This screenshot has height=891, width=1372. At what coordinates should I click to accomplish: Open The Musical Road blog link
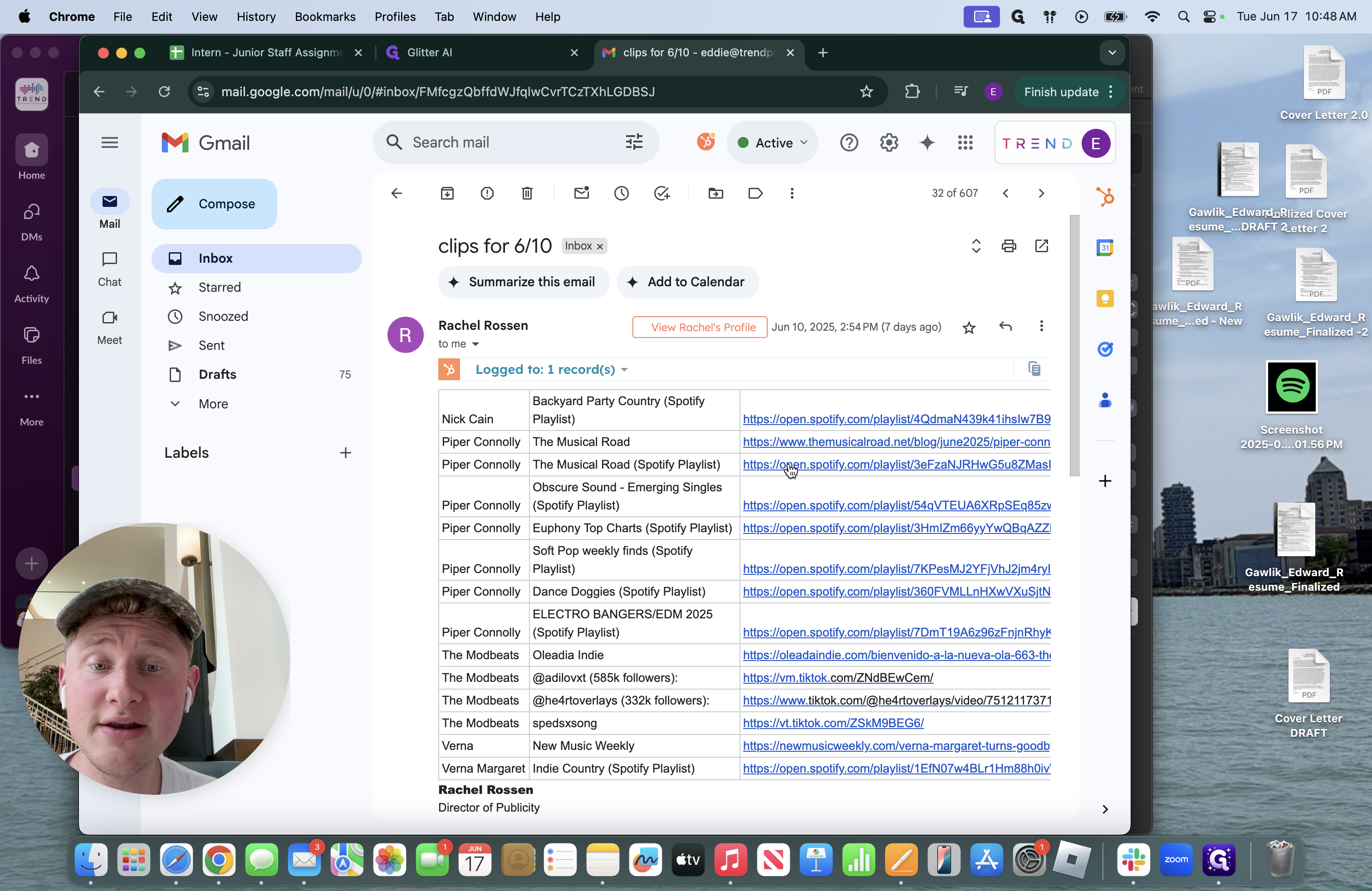[897, 442]
